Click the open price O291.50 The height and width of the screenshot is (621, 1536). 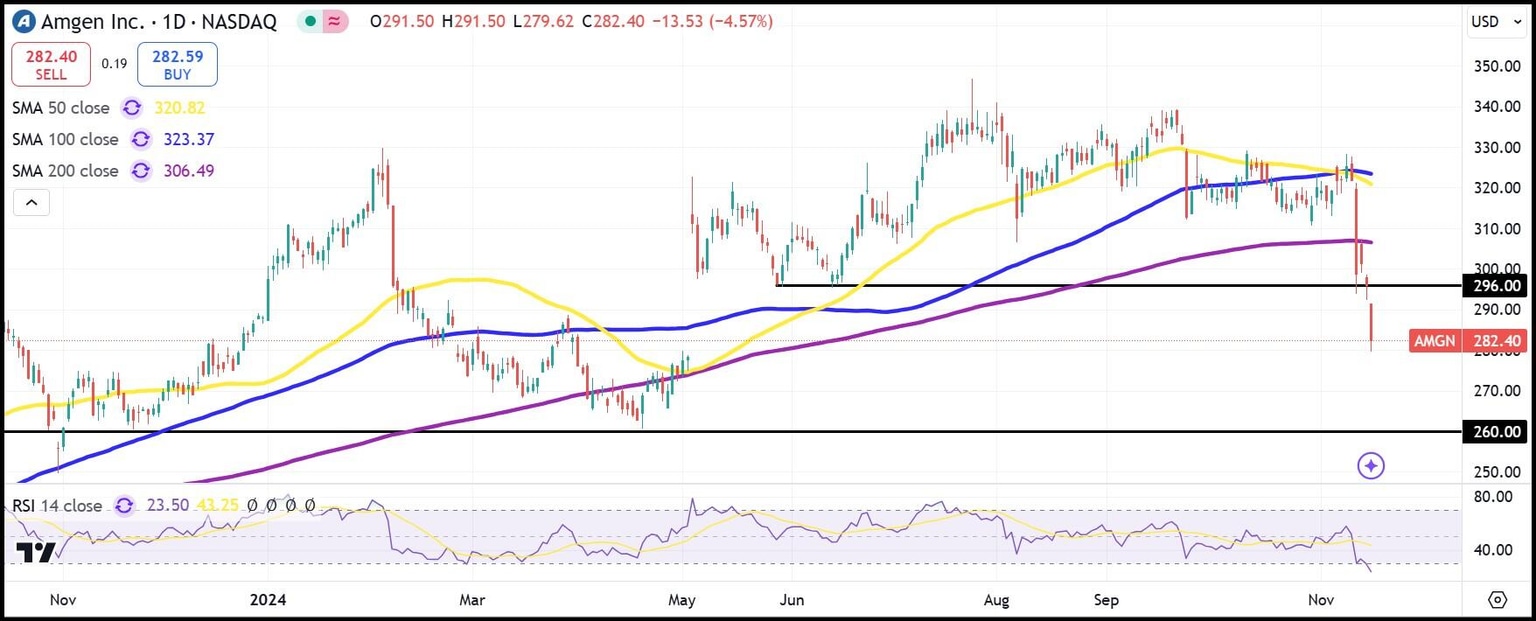[402, 21]
